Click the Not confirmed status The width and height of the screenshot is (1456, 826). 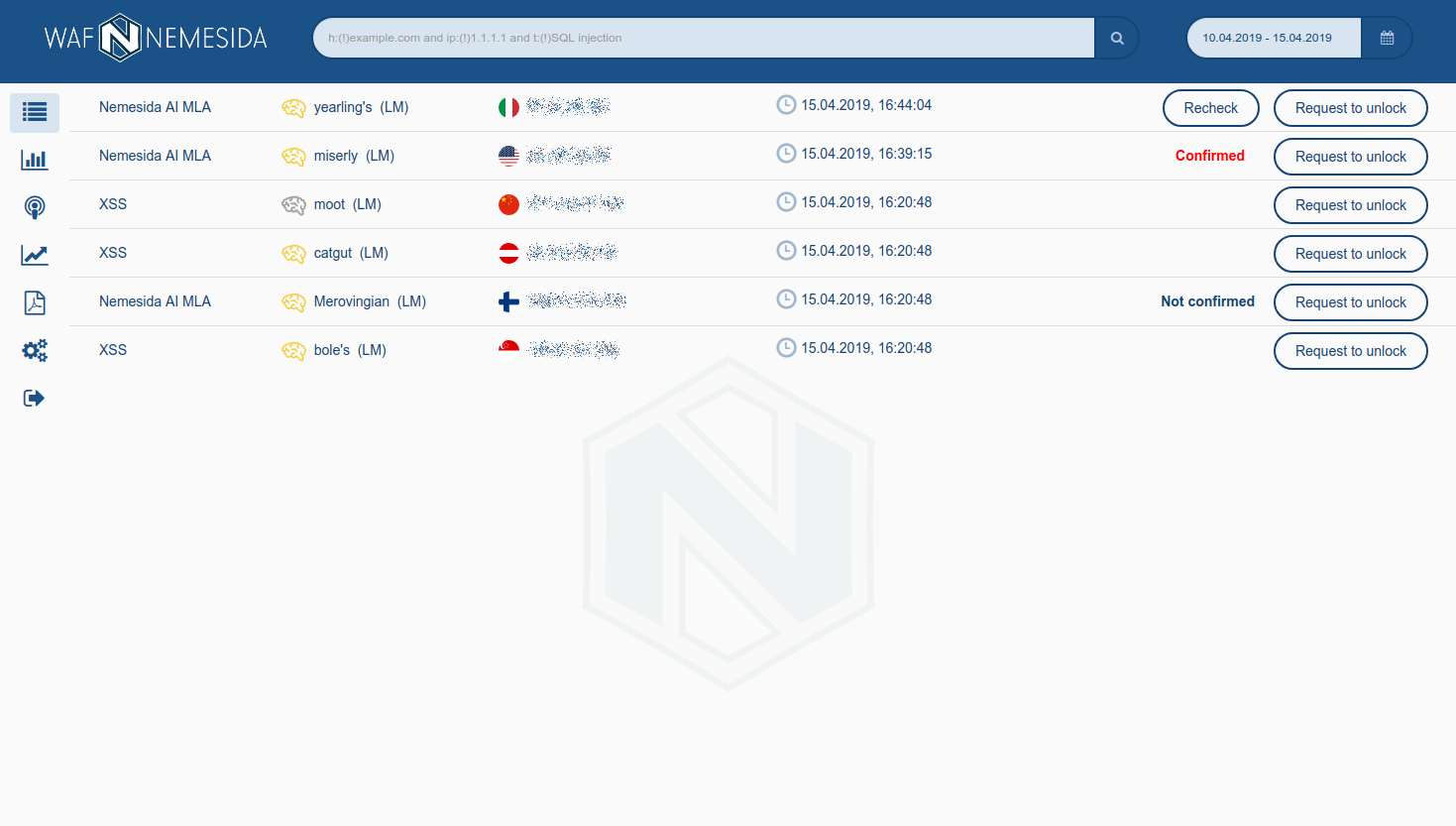tap(1207, 301)
